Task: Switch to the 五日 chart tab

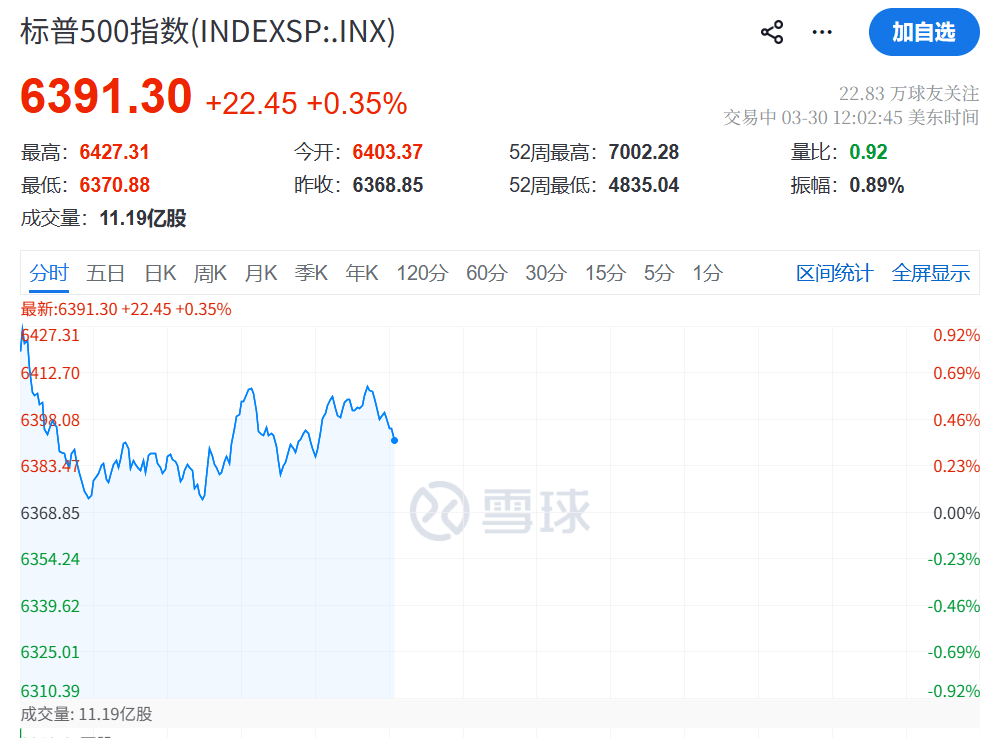Action: pos(106,273)
